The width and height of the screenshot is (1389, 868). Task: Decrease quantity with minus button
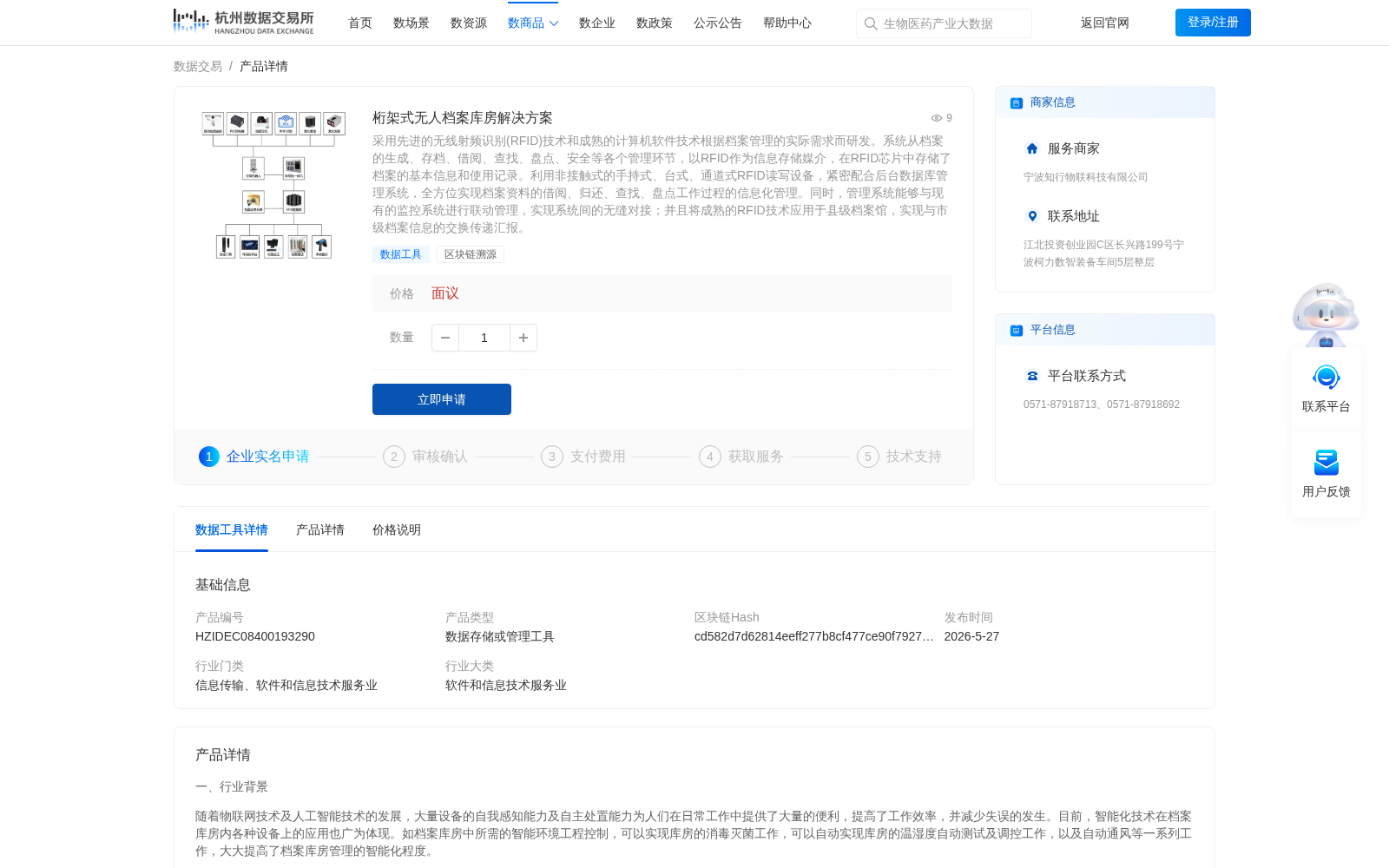tap(445, 338)
